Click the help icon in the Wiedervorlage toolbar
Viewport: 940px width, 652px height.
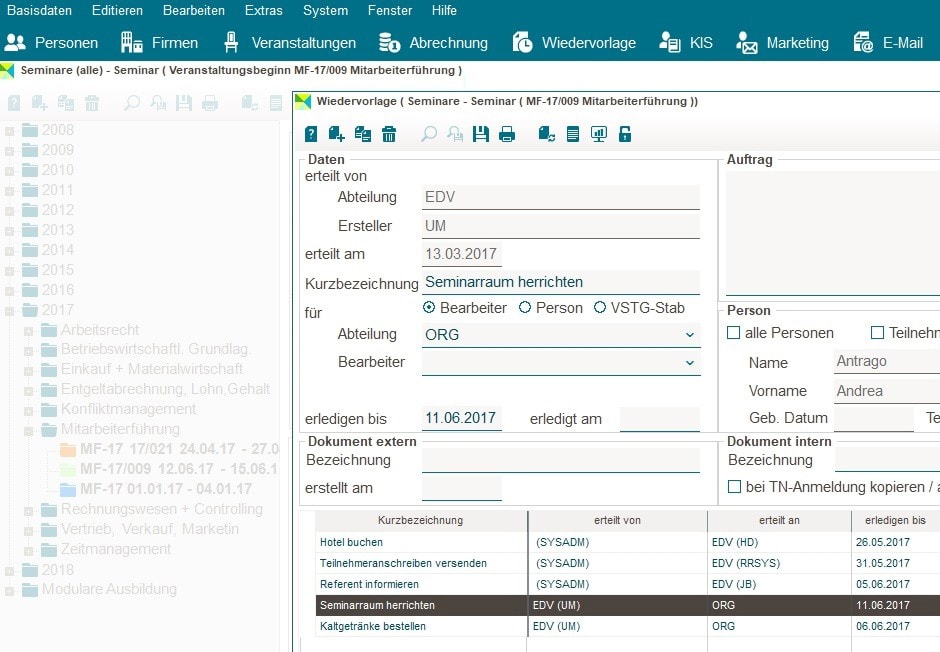(311, 134)
